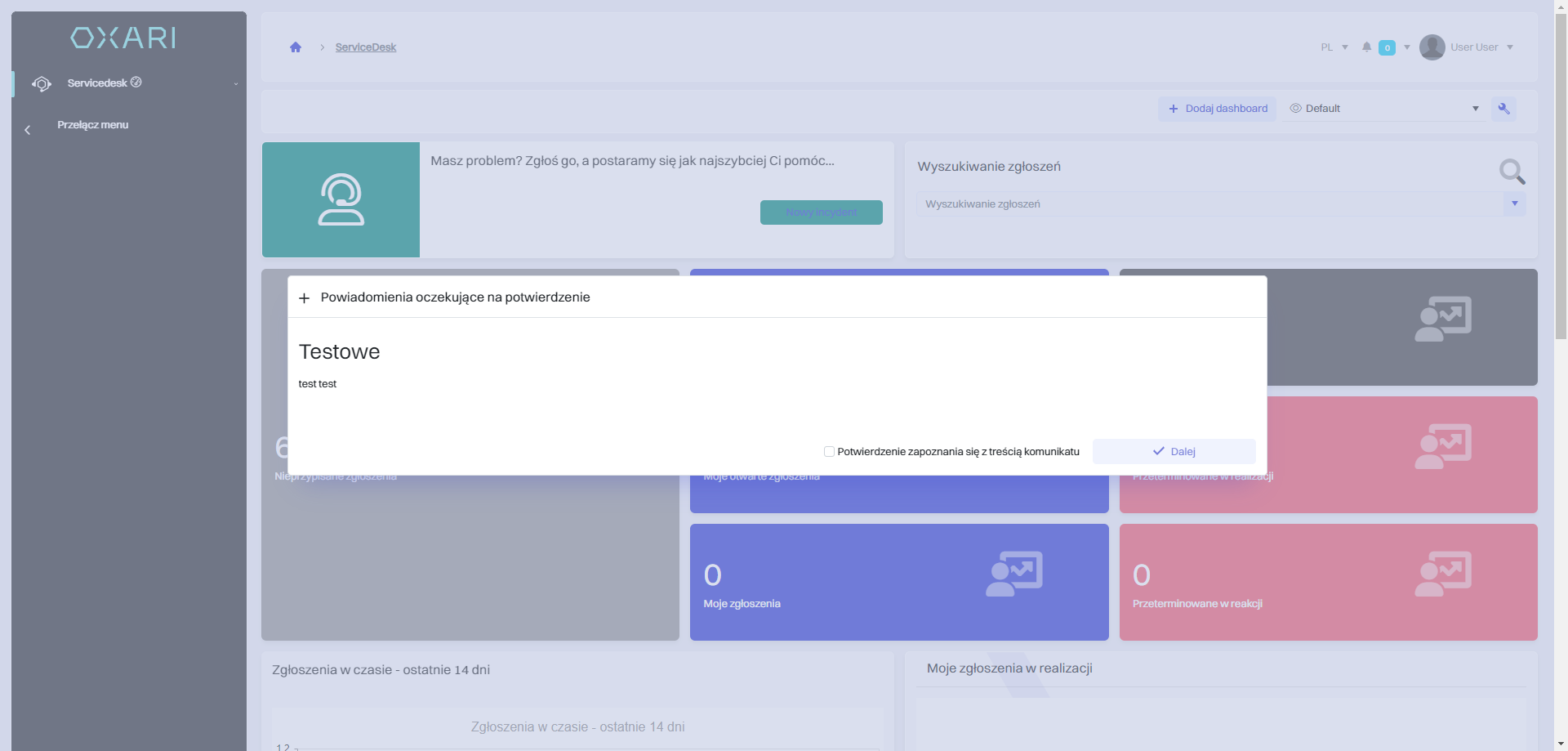Check the message acknowledgment confirmation checkbox

pos(829,452)
